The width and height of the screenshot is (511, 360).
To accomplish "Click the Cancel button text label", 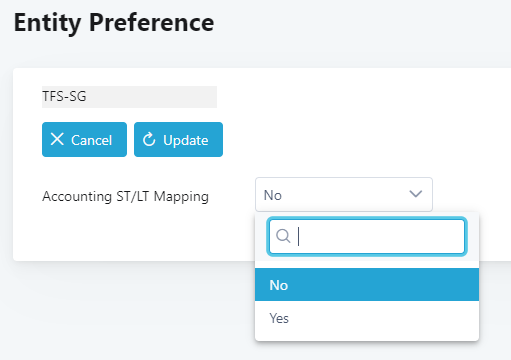I will coord(91,140).
